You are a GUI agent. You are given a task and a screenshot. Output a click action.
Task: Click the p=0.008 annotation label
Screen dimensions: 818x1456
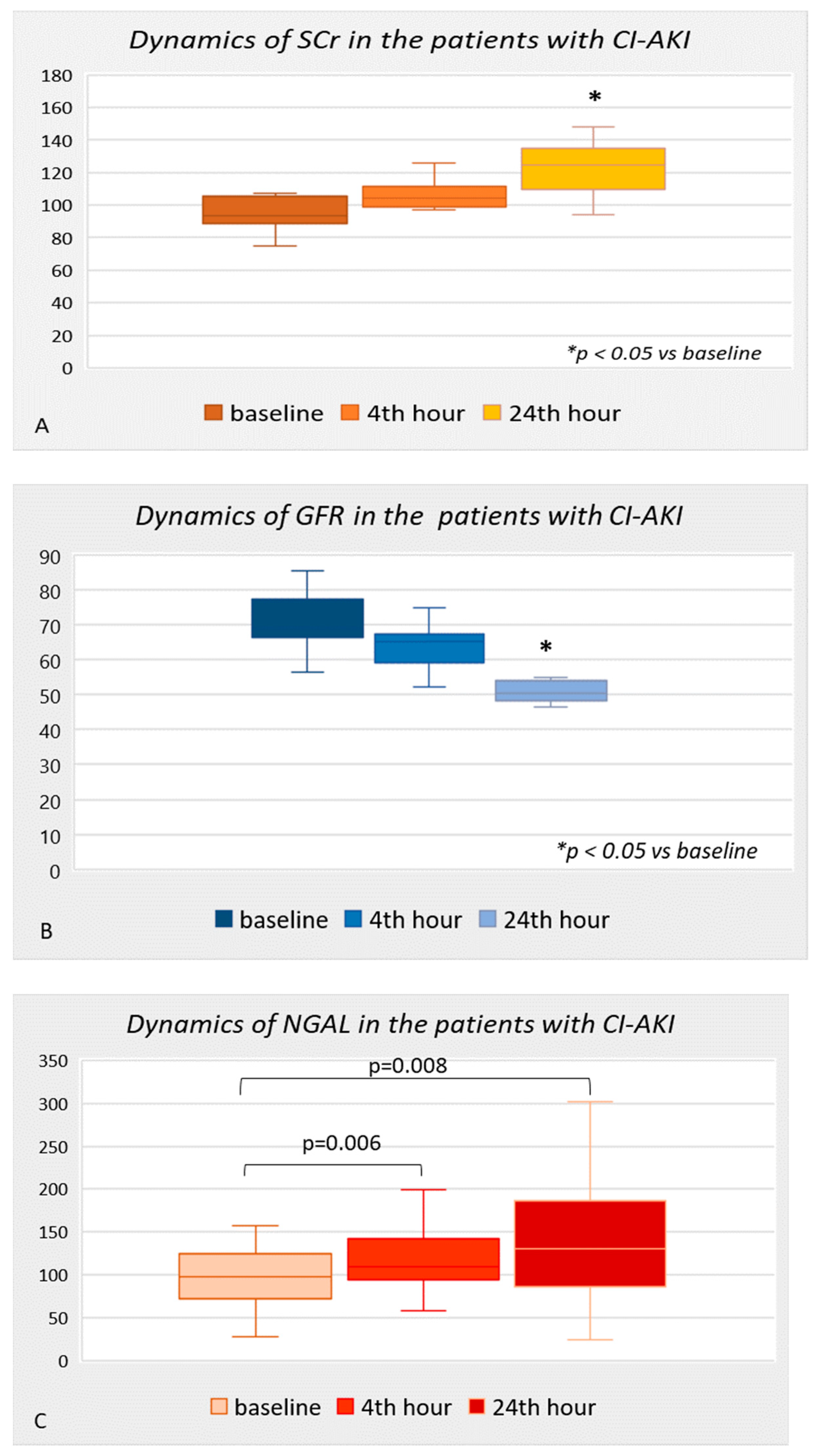(x=408, y=1066)
